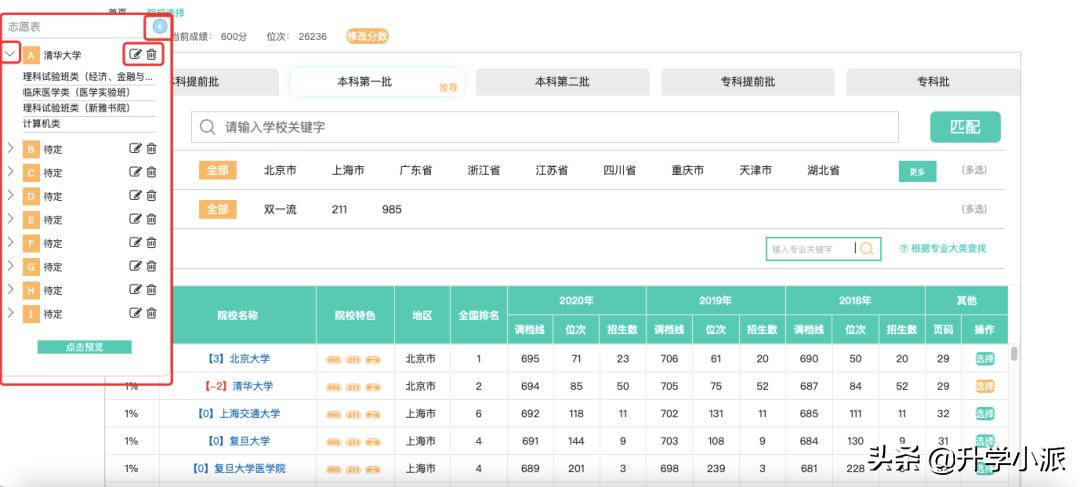
Task: Edit volunteer slot H 待定
Action: click(136, 289)
